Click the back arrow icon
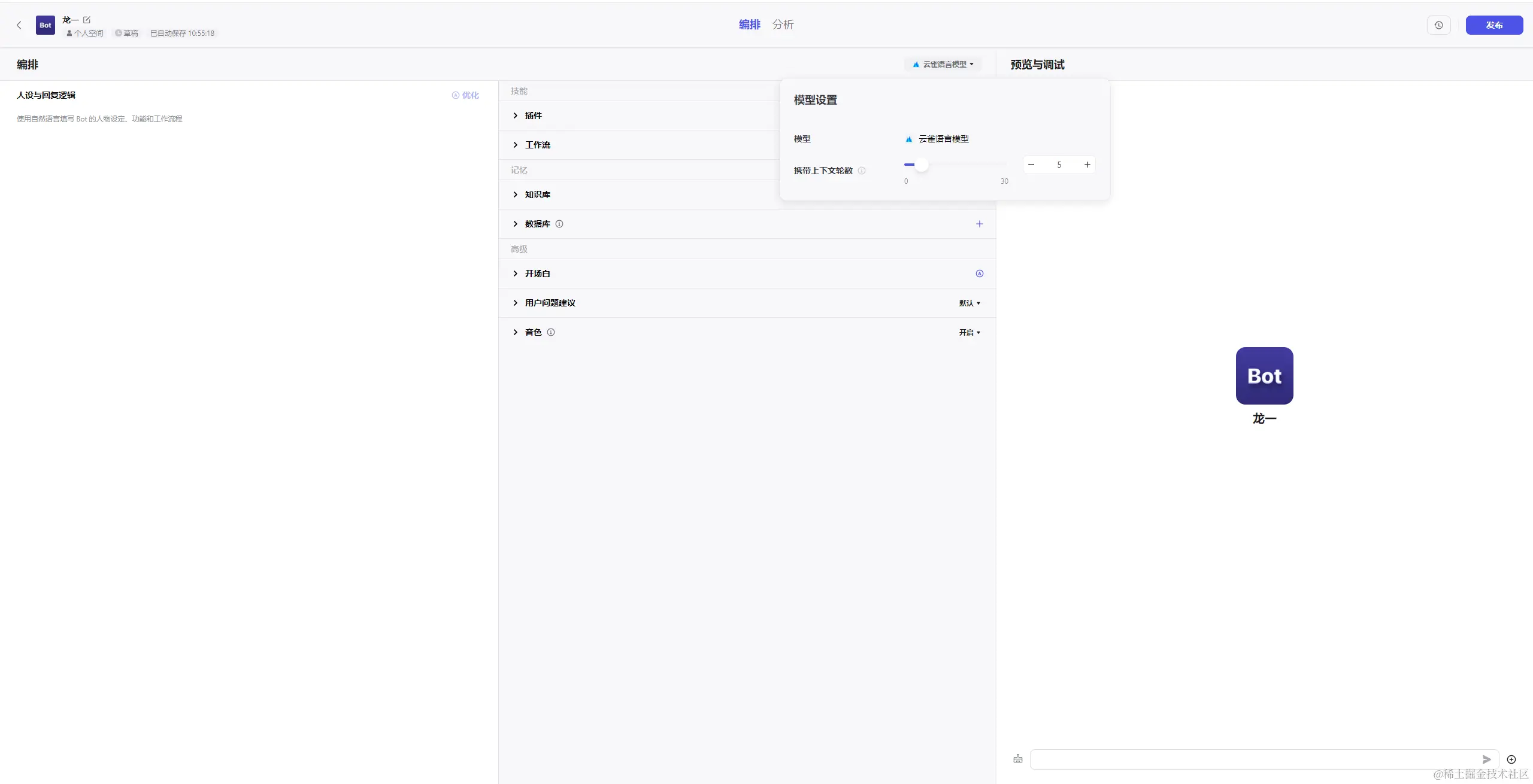The height and width of the screenshot is (784, 1533). click(19, 25)
